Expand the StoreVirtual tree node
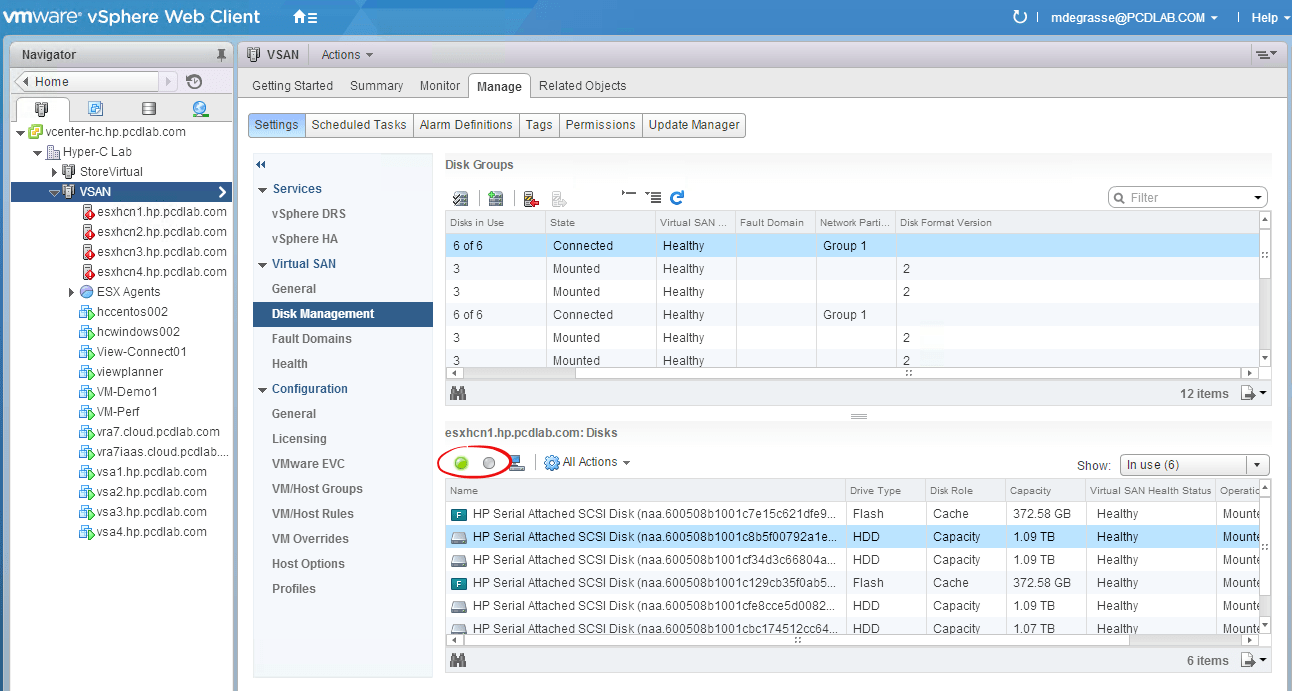This screenshot has height=691, width=1292. tap(55, 172)
